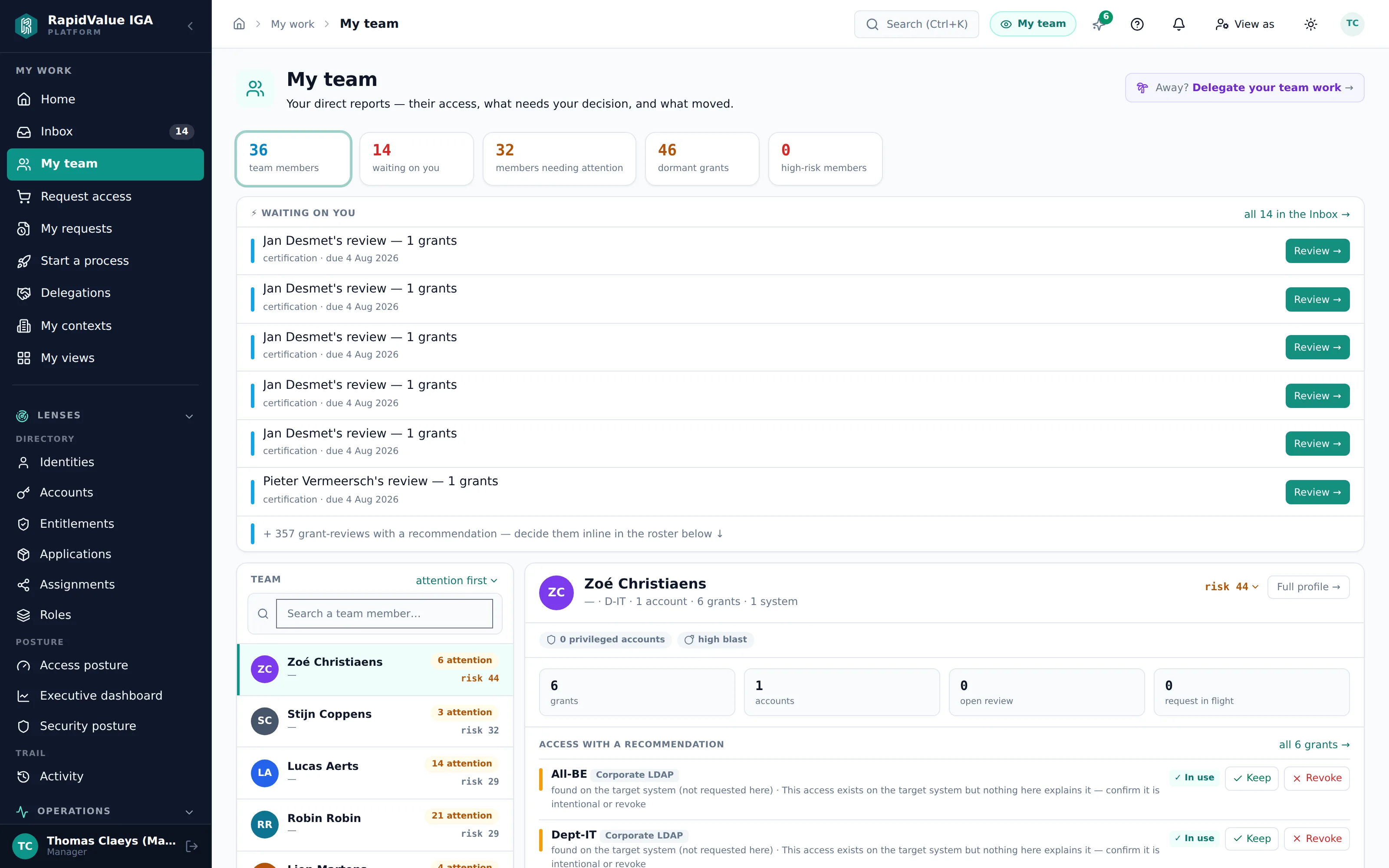Revoke the All-BE grant

[x=1317, y=779]
